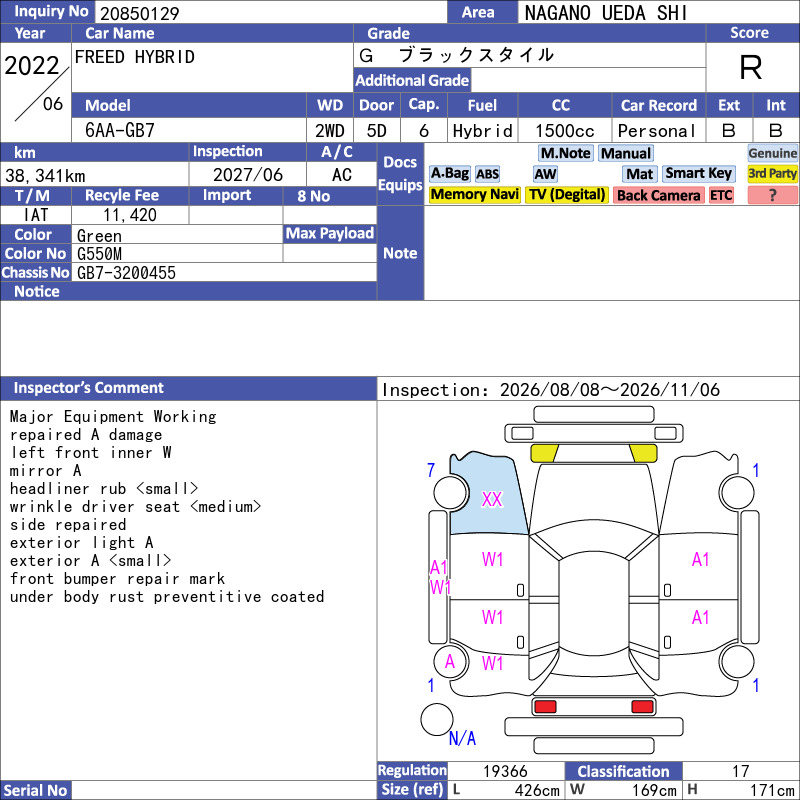Screen dimensions: 800x800
Task: Click the Manual document badge
Action: pos(626,153)
